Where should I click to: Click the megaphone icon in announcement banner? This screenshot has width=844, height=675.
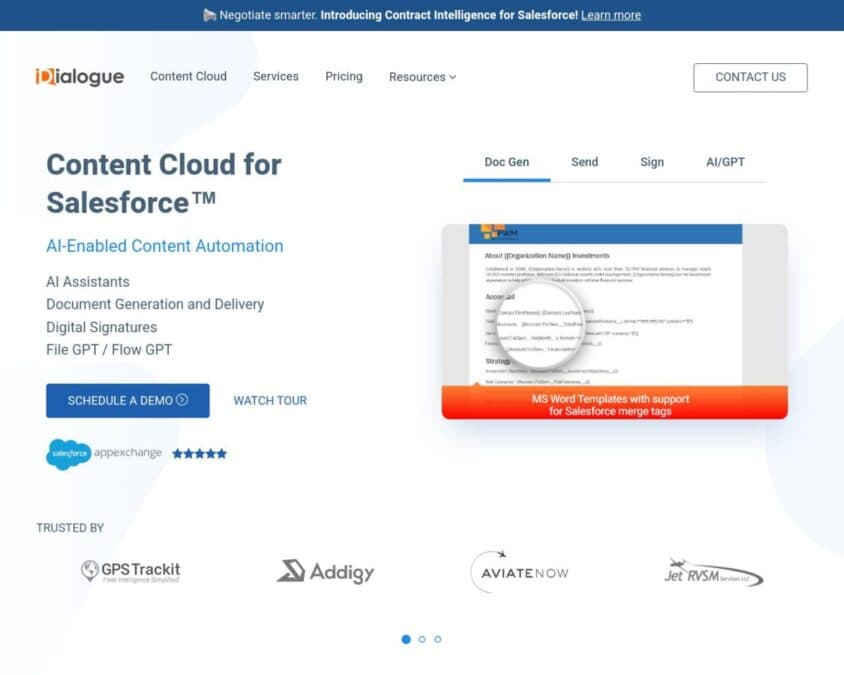click(209, 15)
